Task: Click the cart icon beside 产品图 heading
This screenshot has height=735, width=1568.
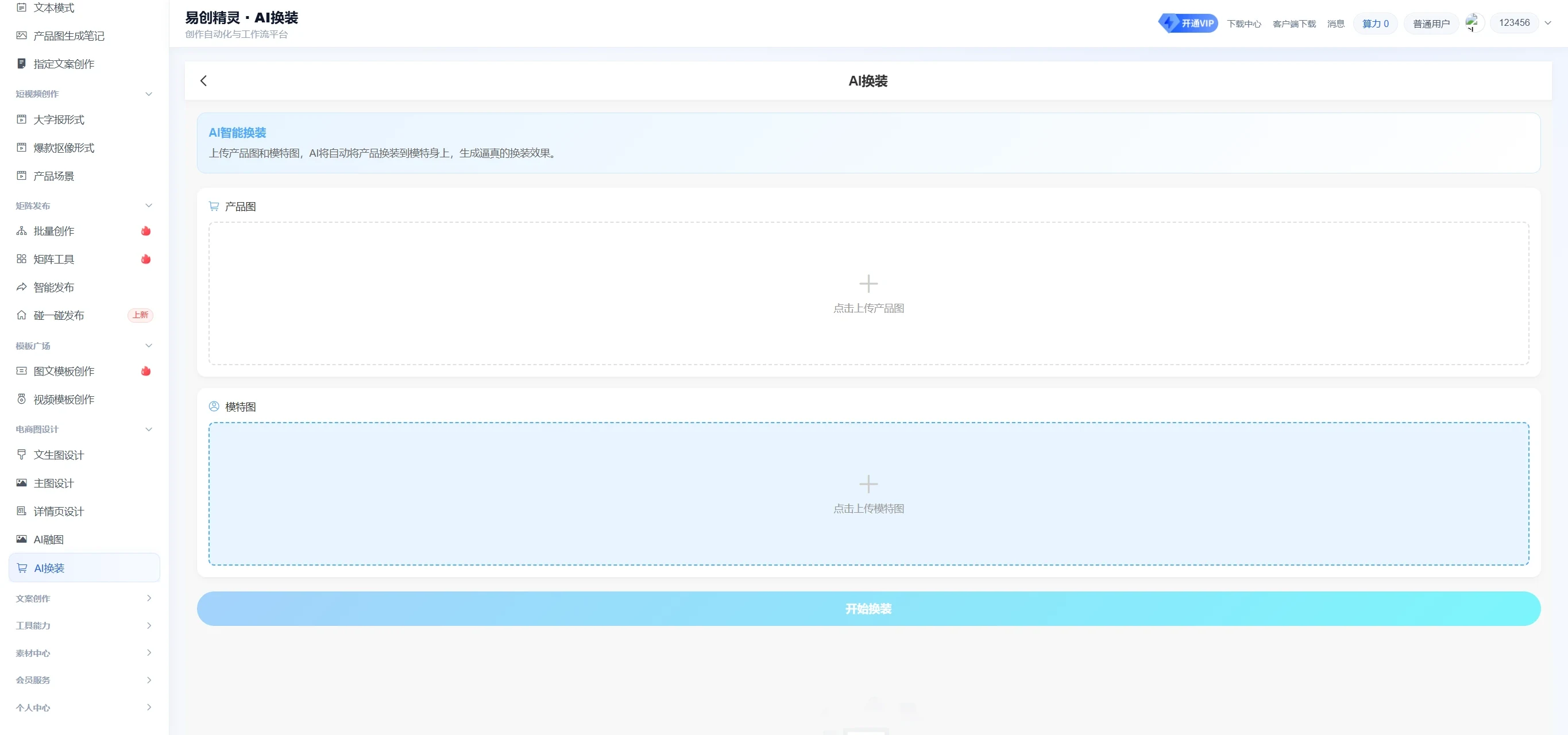Action: [x=214, y=206]
